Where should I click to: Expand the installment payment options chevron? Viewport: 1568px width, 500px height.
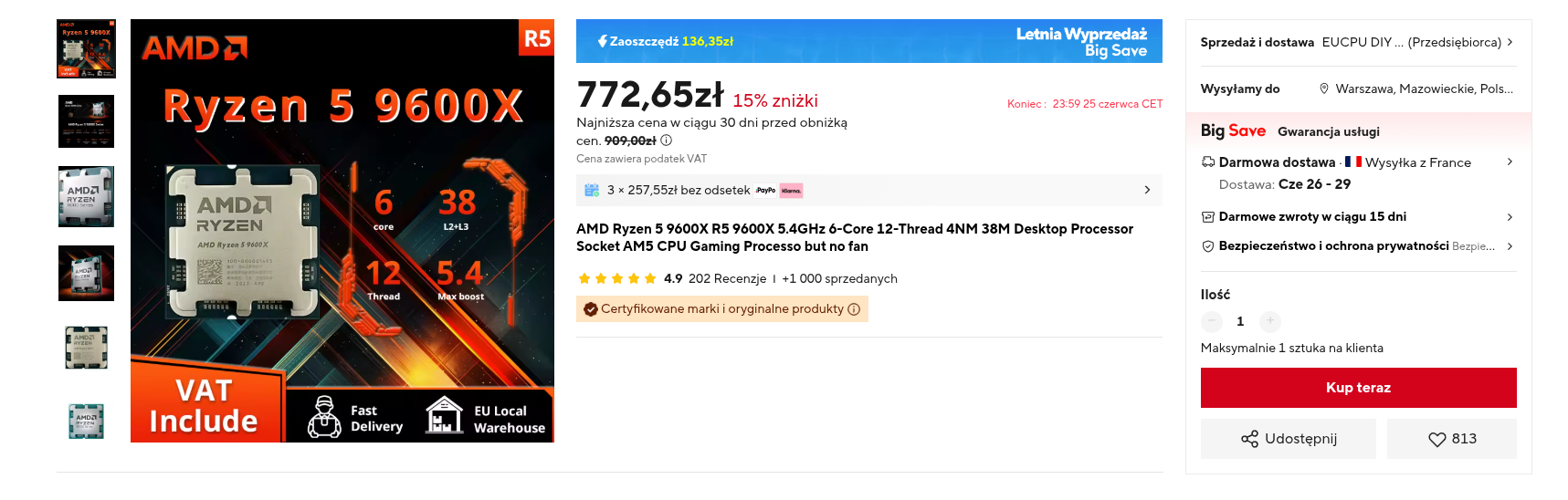click(x=1147, y=190)
